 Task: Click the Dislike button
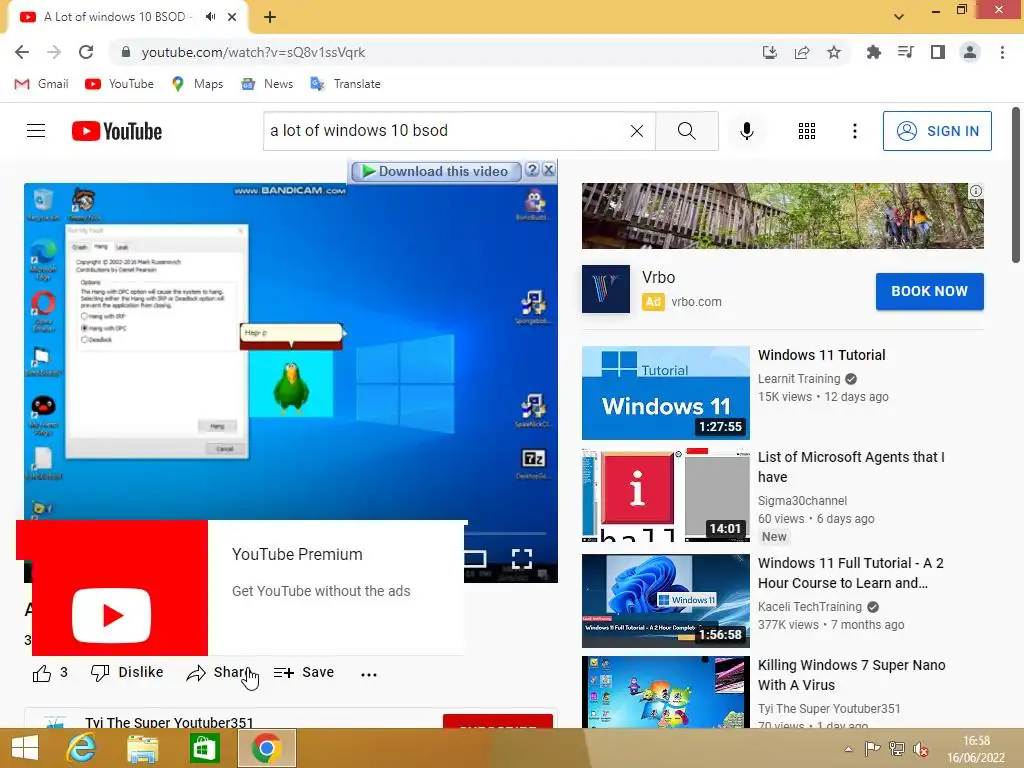tap(127, 673)
